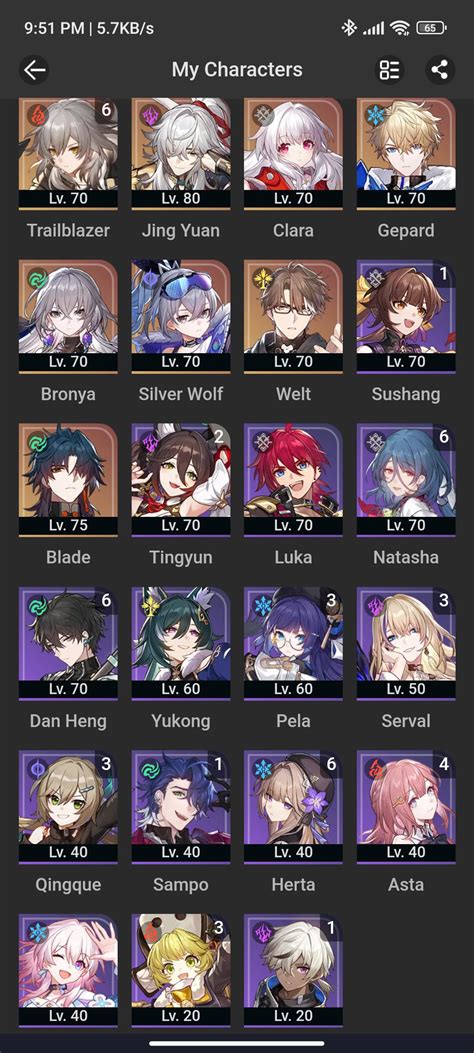Select Herta's level 40 portrait

293,806
